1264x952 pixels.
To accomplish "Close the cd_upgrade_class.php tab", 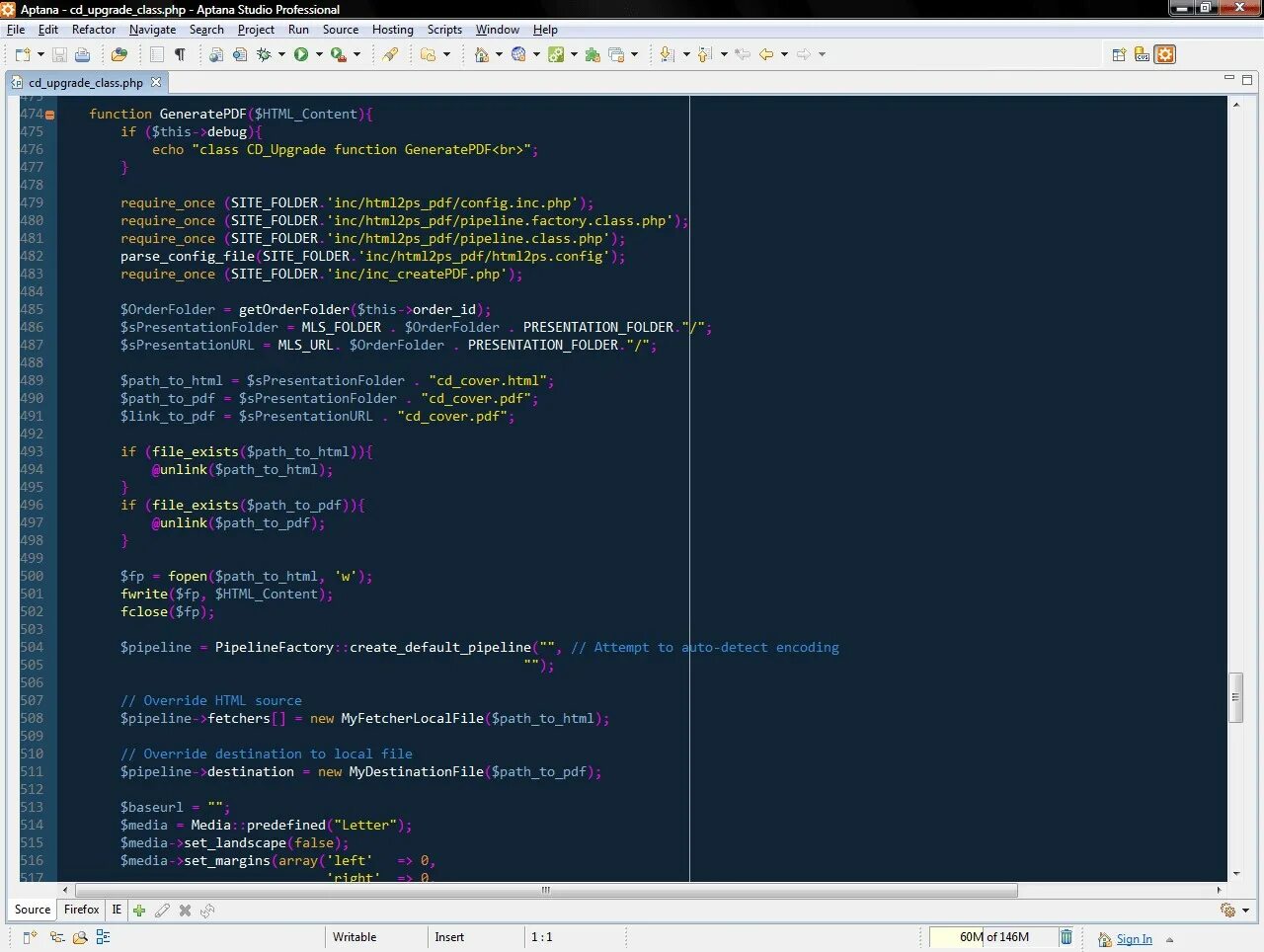I will coord(155,82).
